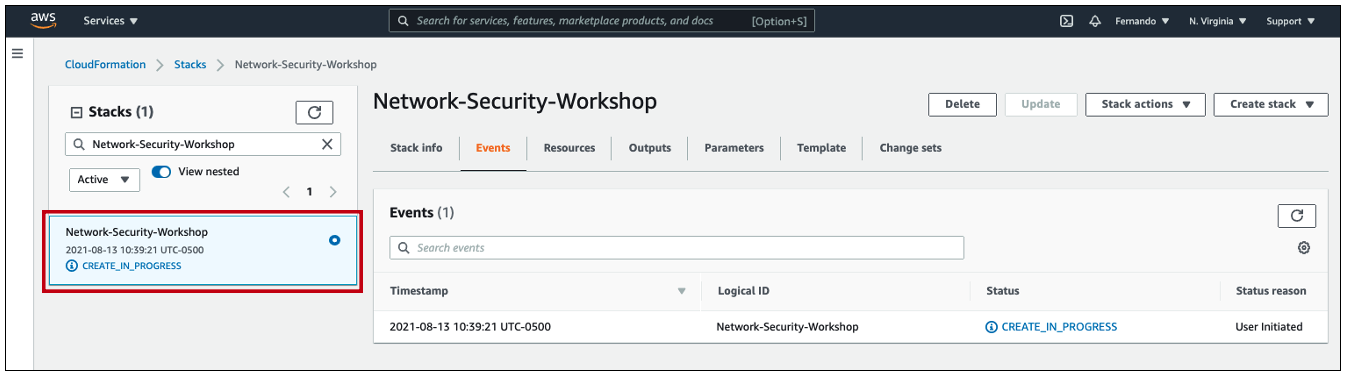Click the Status column header
Screen dimensions: 1346x375
pos(1002,291)
